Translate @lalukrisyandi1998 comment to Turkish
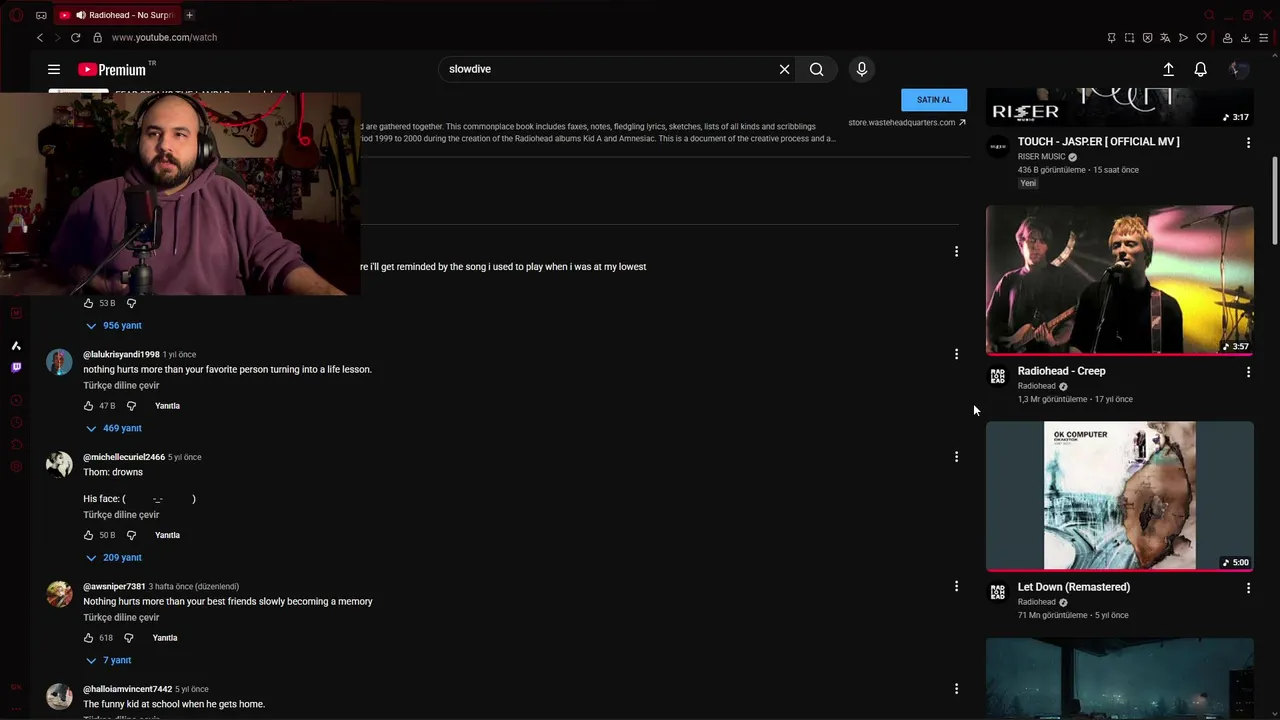Image resolution: width=1280 pixels, height=720 pixels. 121,385
